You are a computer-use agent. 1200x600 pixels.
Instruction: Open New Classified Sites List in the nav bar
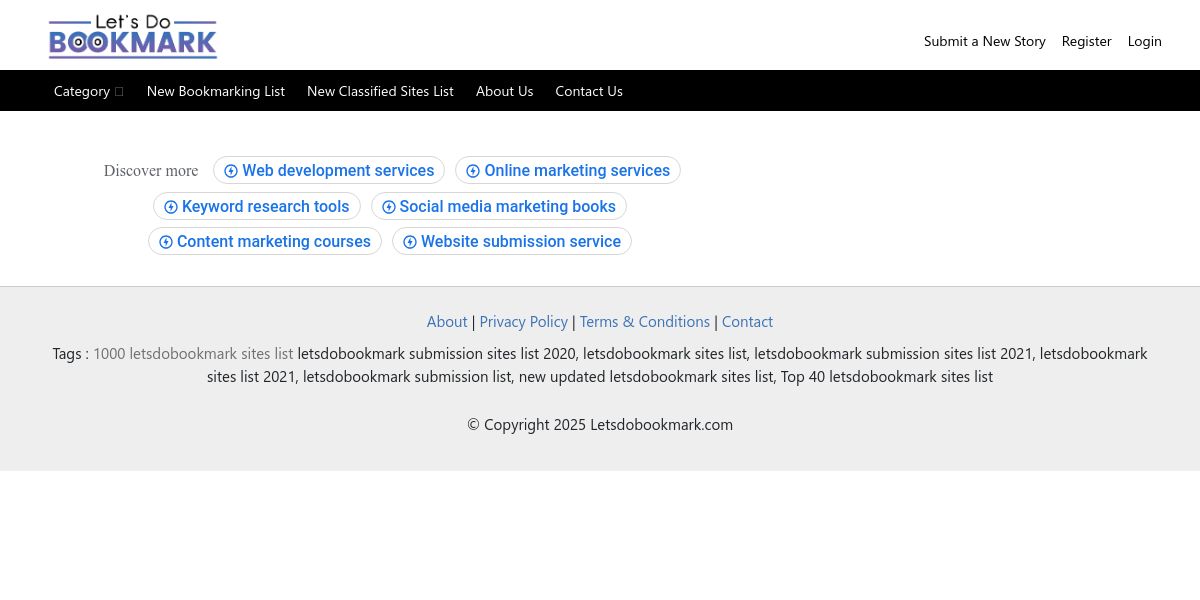[380, 91]
